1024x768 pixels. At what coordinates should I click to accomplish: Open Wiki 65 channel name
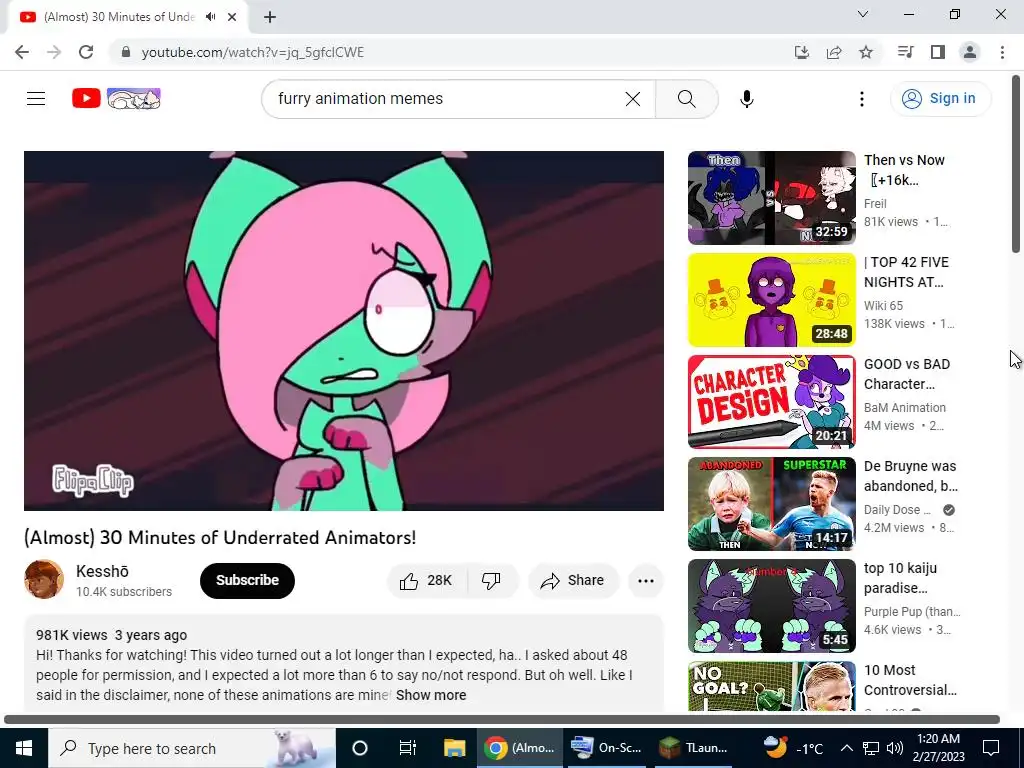[x=883, y=306]
